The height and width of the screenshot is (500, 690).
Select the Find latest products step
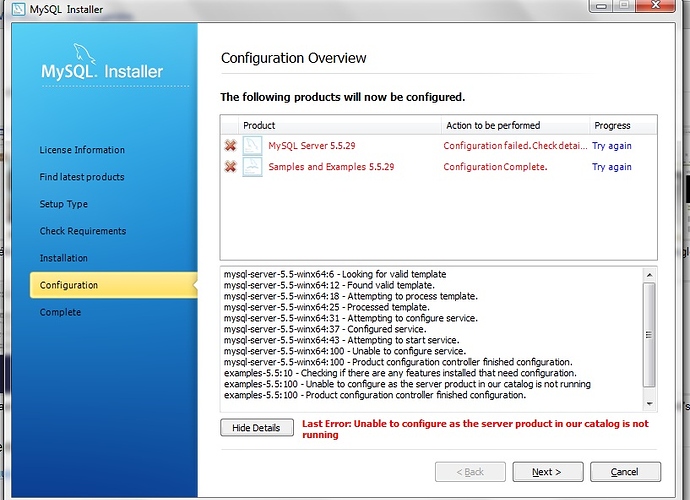click(82, 177)
